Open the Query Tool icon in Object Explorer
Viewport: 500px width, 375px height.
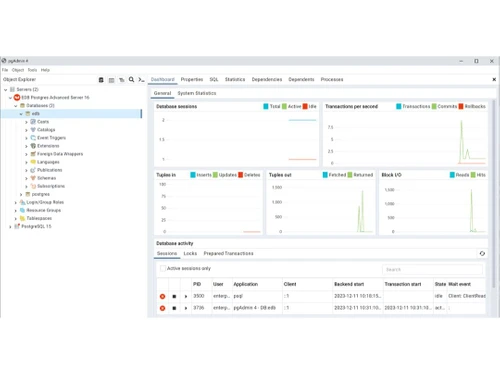pyautogui.click(x=101, y=80)
